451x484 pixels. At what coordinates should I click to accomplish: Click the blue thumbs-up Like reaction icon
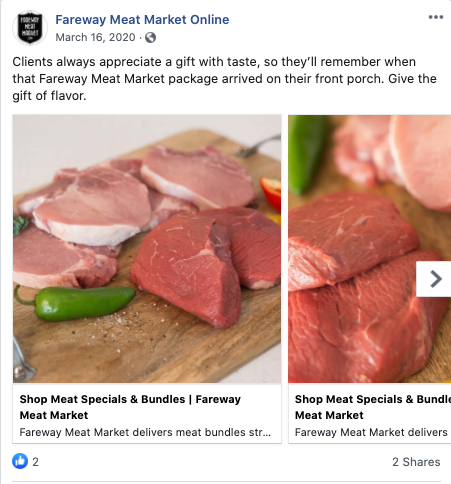20,461
